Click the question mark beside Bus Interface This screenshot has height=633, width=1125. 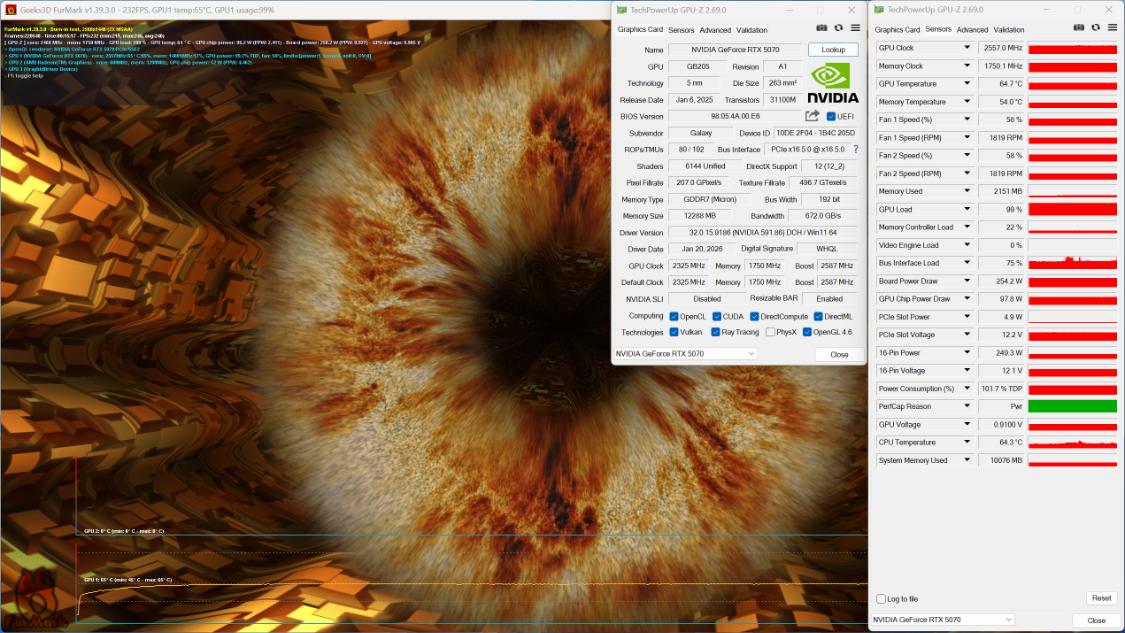coord(857,150)
